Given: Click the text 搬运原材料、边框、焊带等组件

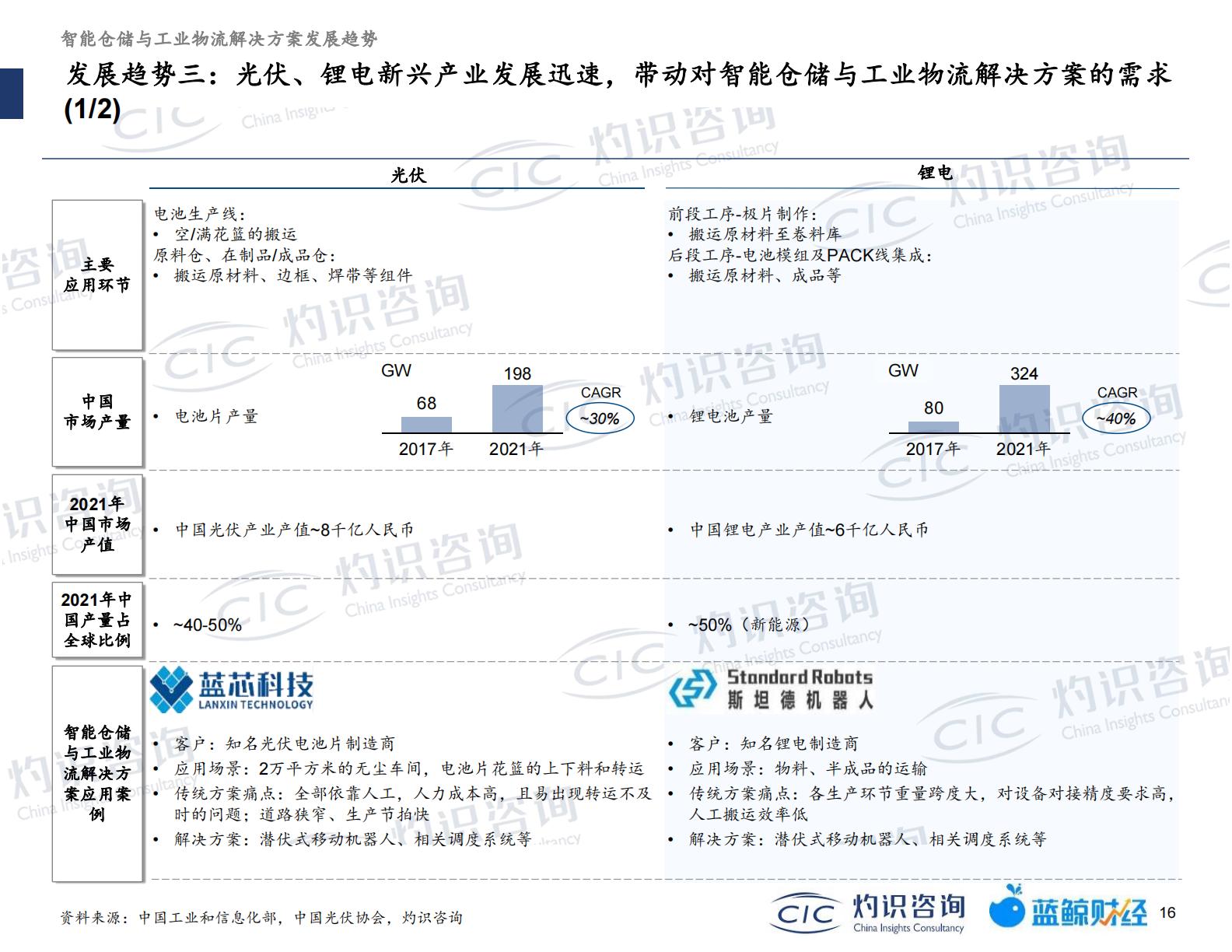Looking at the screenshot, I should (x=293, y=275).
